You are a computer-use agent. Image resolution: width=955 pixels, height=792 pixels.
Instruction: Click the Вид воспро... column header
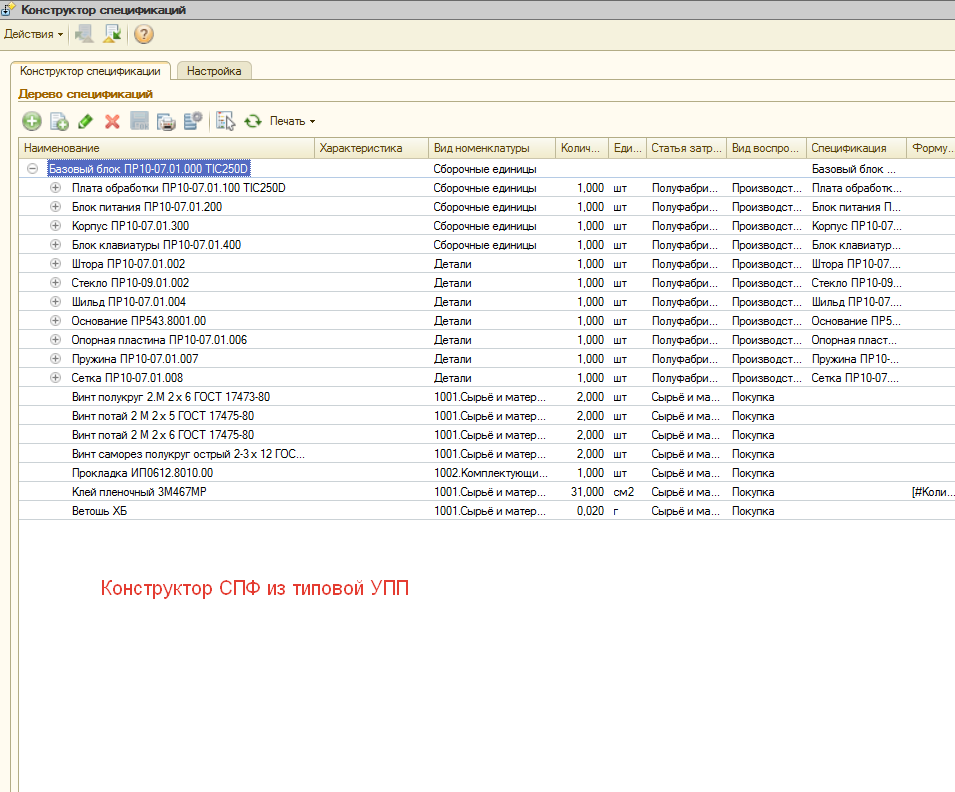pos(766,148)
